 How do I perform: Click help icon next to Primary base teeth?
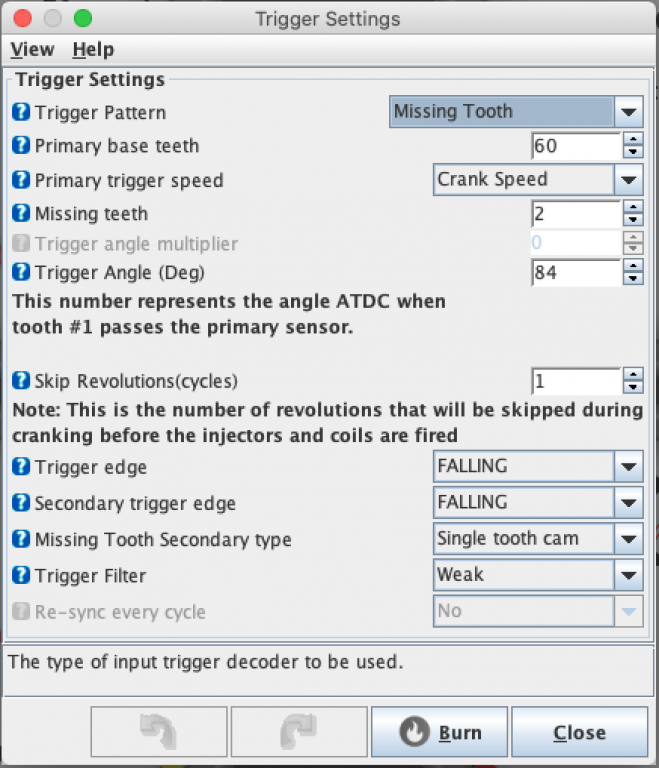(21, 146)
